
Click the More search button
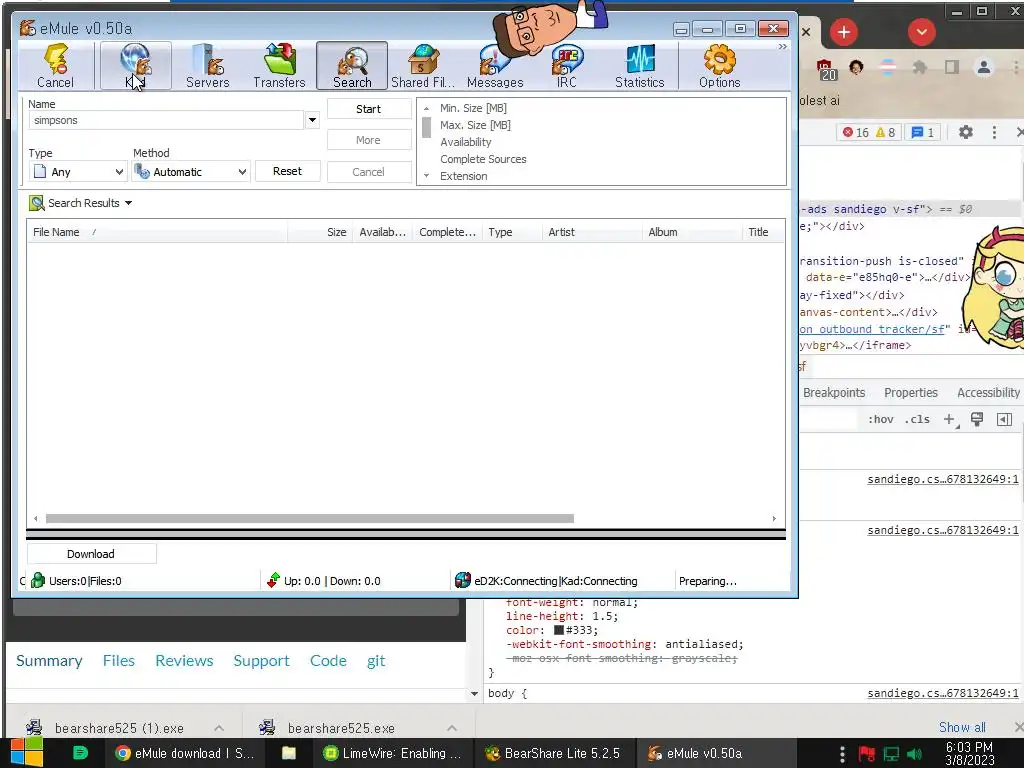point(369,140)
